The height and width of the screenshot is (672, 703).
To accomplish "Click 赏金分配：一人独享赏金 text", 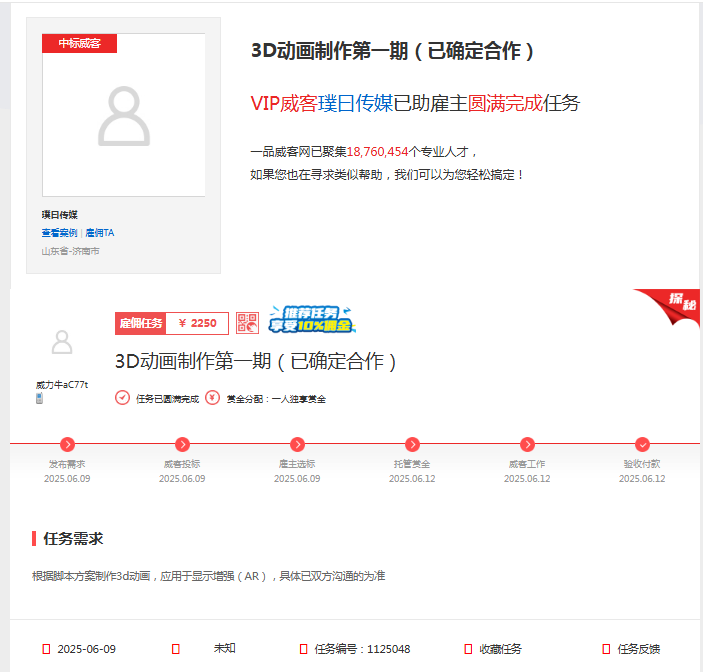I will coord(276,399).
